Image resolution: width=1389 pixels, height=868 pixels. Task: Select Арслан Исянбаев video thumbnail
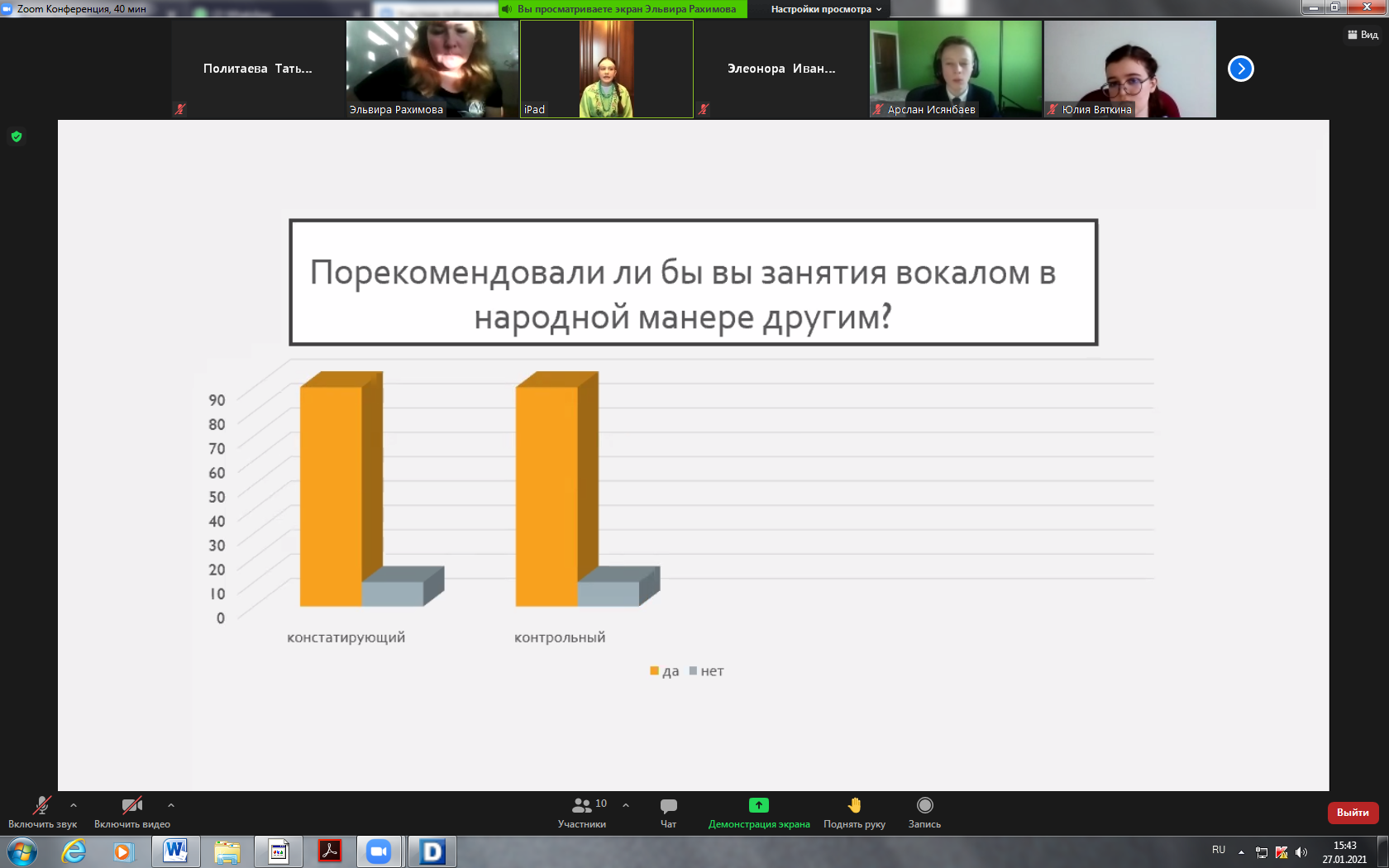(955, 69)
